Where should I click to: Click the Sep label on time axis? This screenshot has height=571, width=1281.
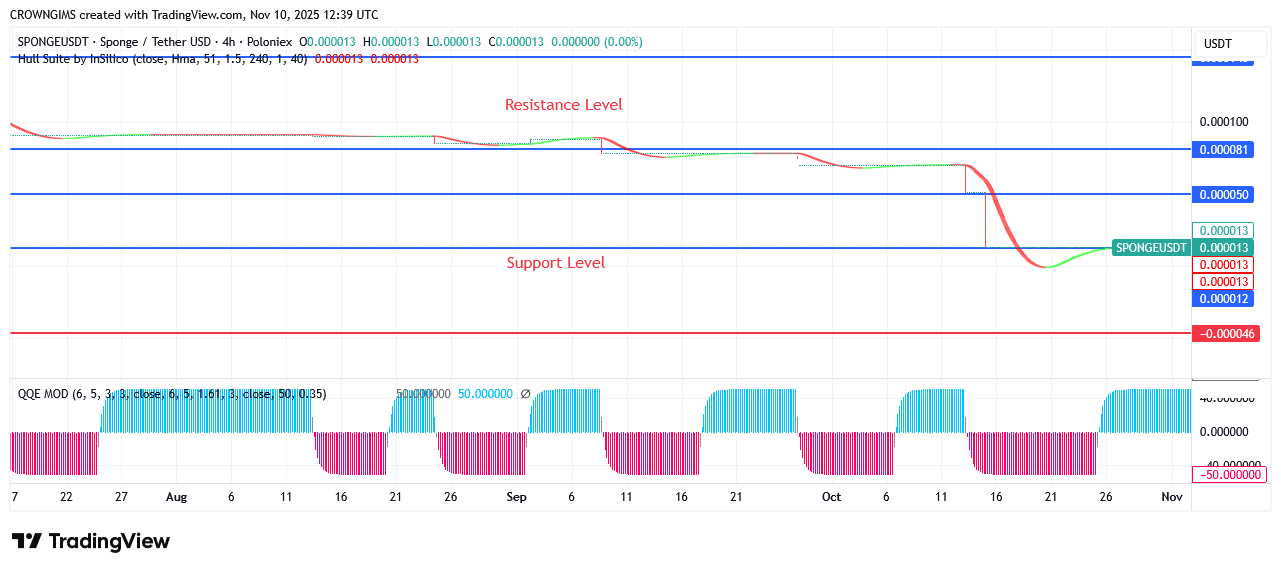516,497
